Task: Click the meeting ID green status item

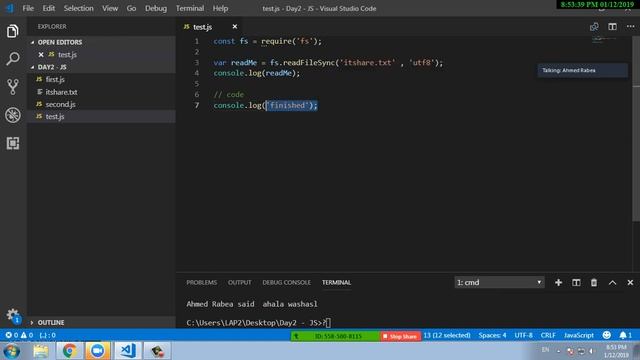Action: (335, 336)
